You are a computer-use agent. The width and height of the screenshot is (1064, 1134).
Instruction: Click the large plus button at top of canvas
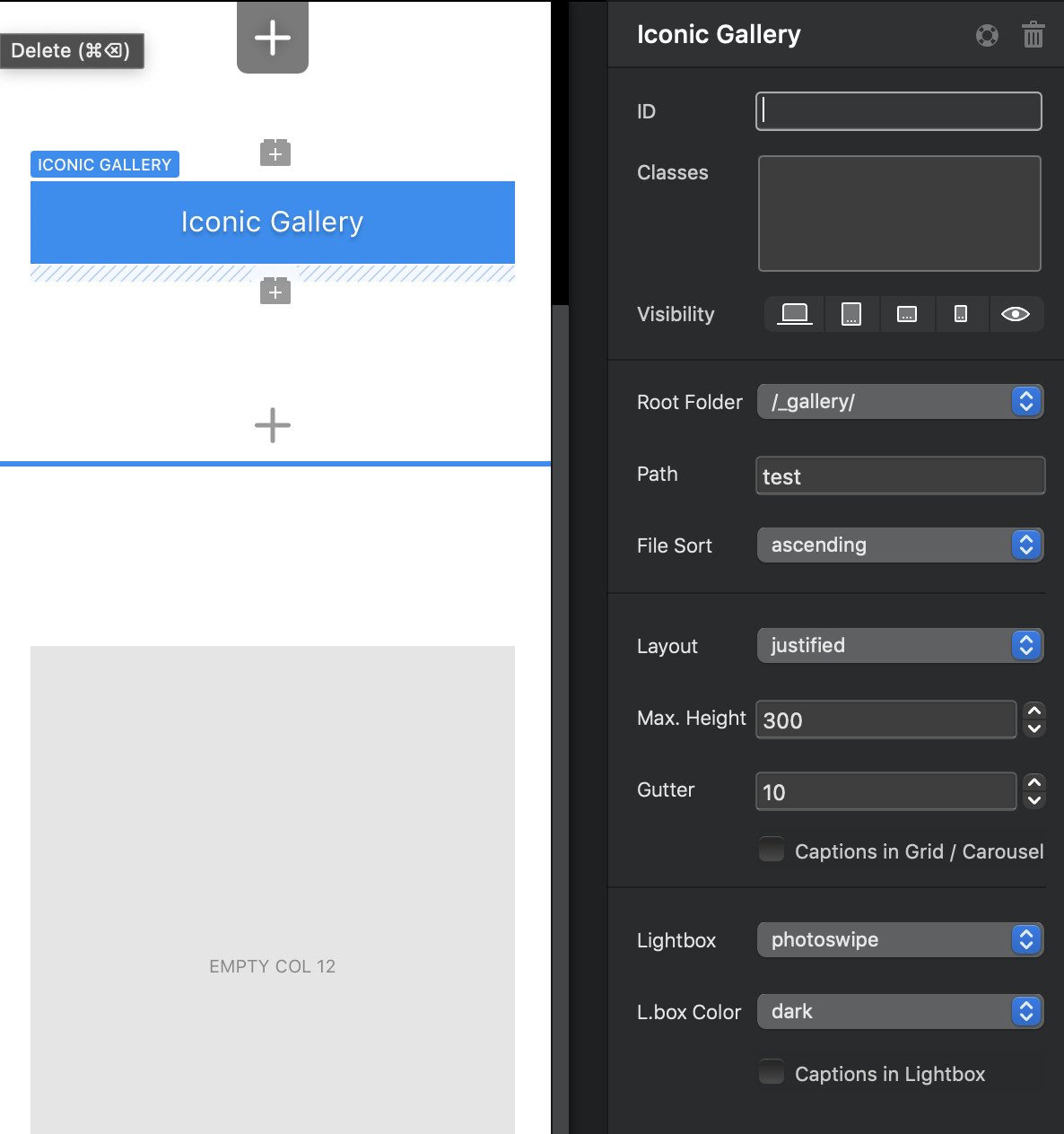273,38
